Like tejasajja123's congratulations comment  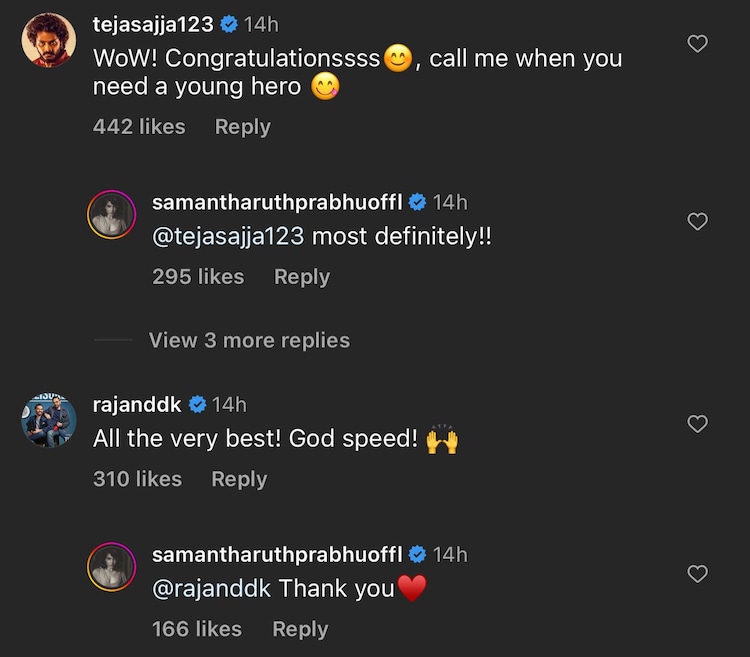698,43
